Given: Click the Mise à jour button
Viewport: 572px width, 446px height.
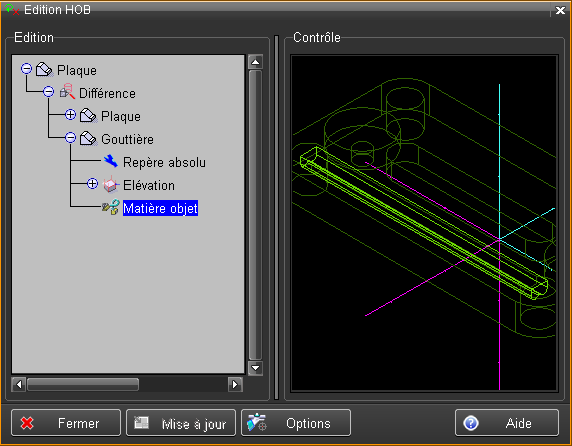Looking at the screenshot, I should [181, 423].
